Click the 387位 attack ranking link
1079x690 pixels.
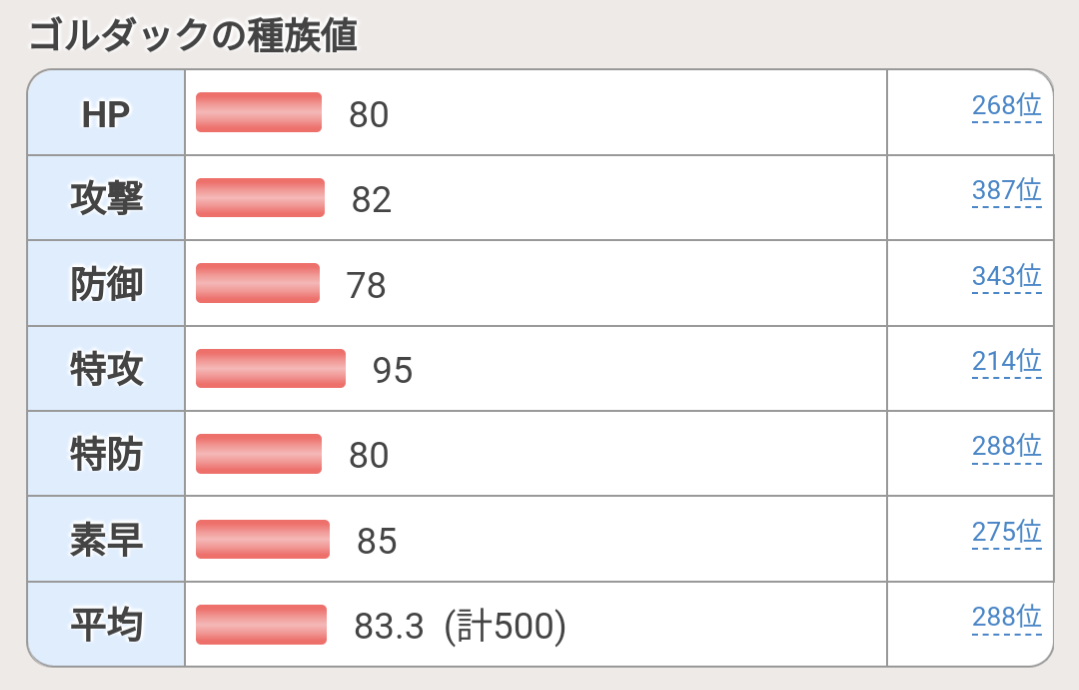[1006, 190]
